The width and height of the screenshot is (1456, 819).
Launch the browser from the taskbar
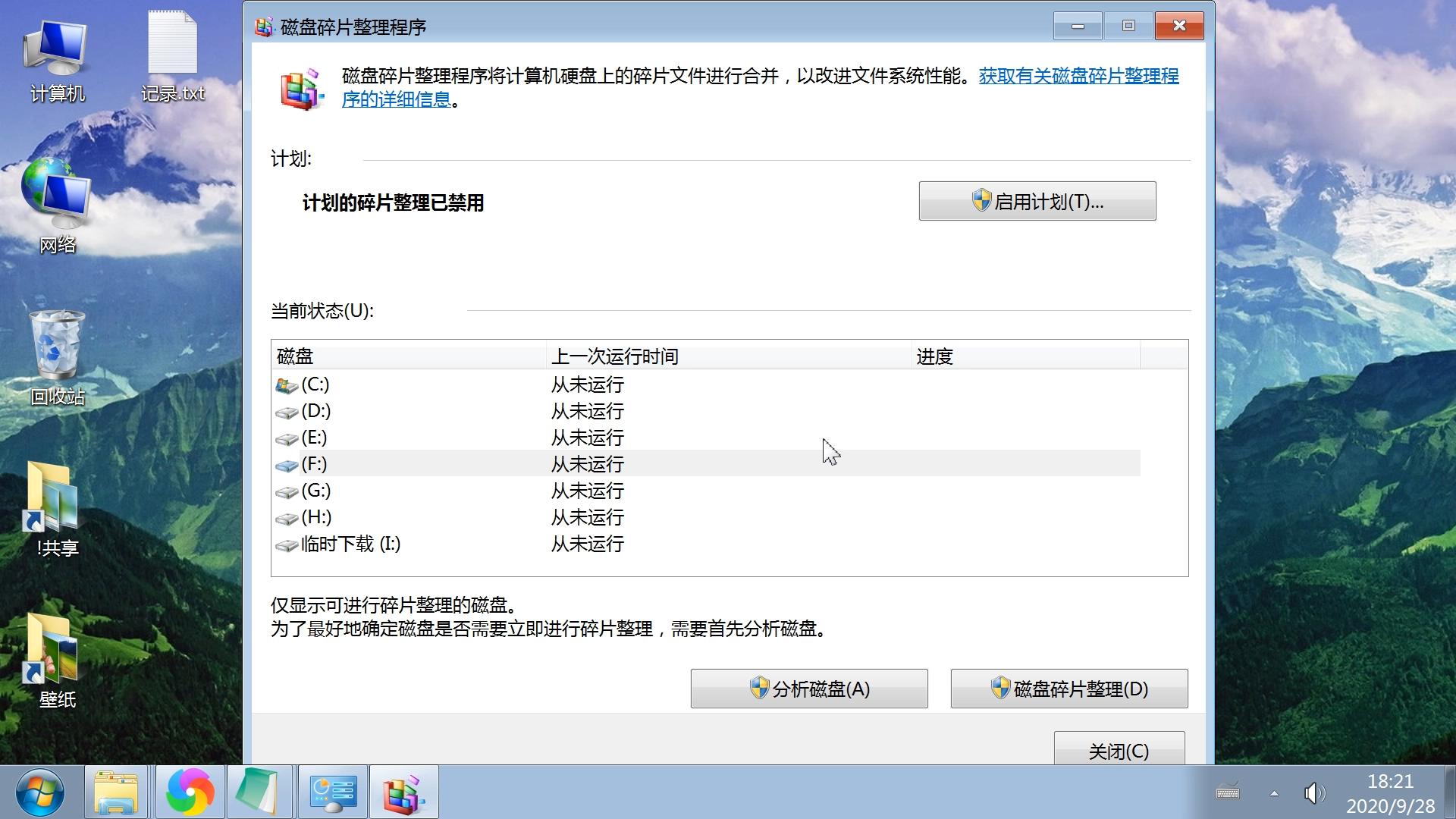(188, 792)
